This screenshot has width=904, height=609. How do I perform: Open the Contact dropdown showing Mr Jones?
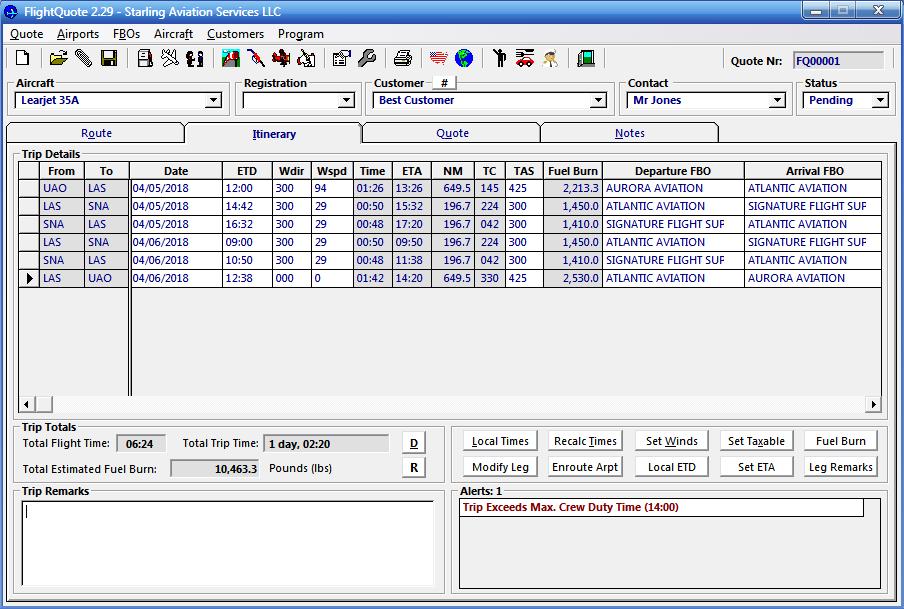pos(777,101)
